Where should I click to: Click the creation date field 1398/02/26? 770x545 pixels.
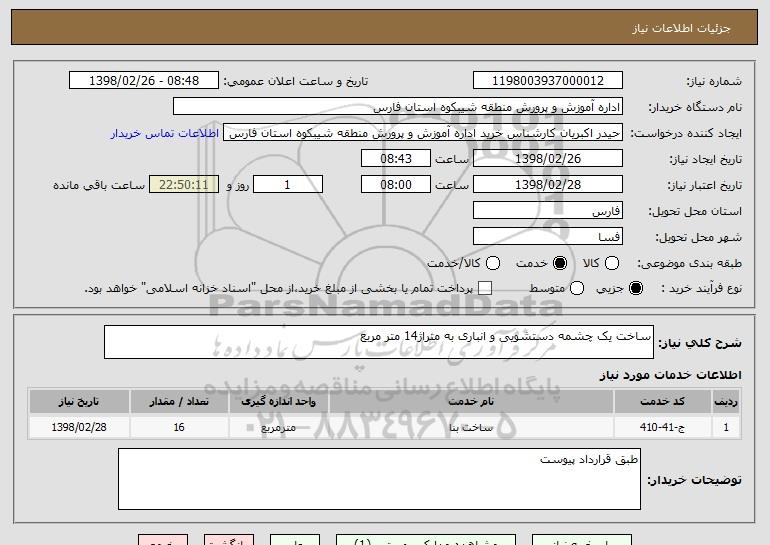(x=548, y=159)
